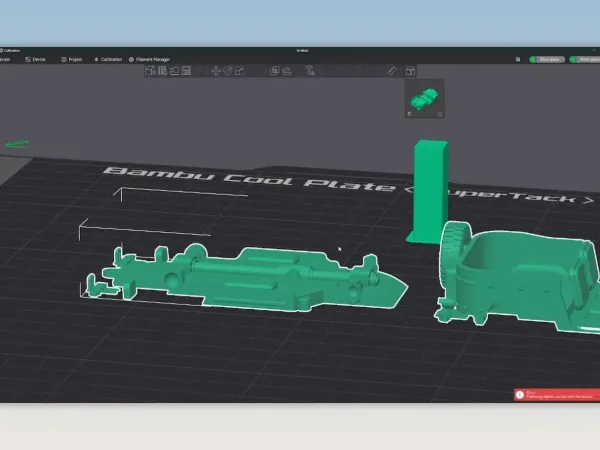The width and height of the screenshot is (600, 450).
Task: Click the settings icon in the plate thumbnail
Action: 440,114
